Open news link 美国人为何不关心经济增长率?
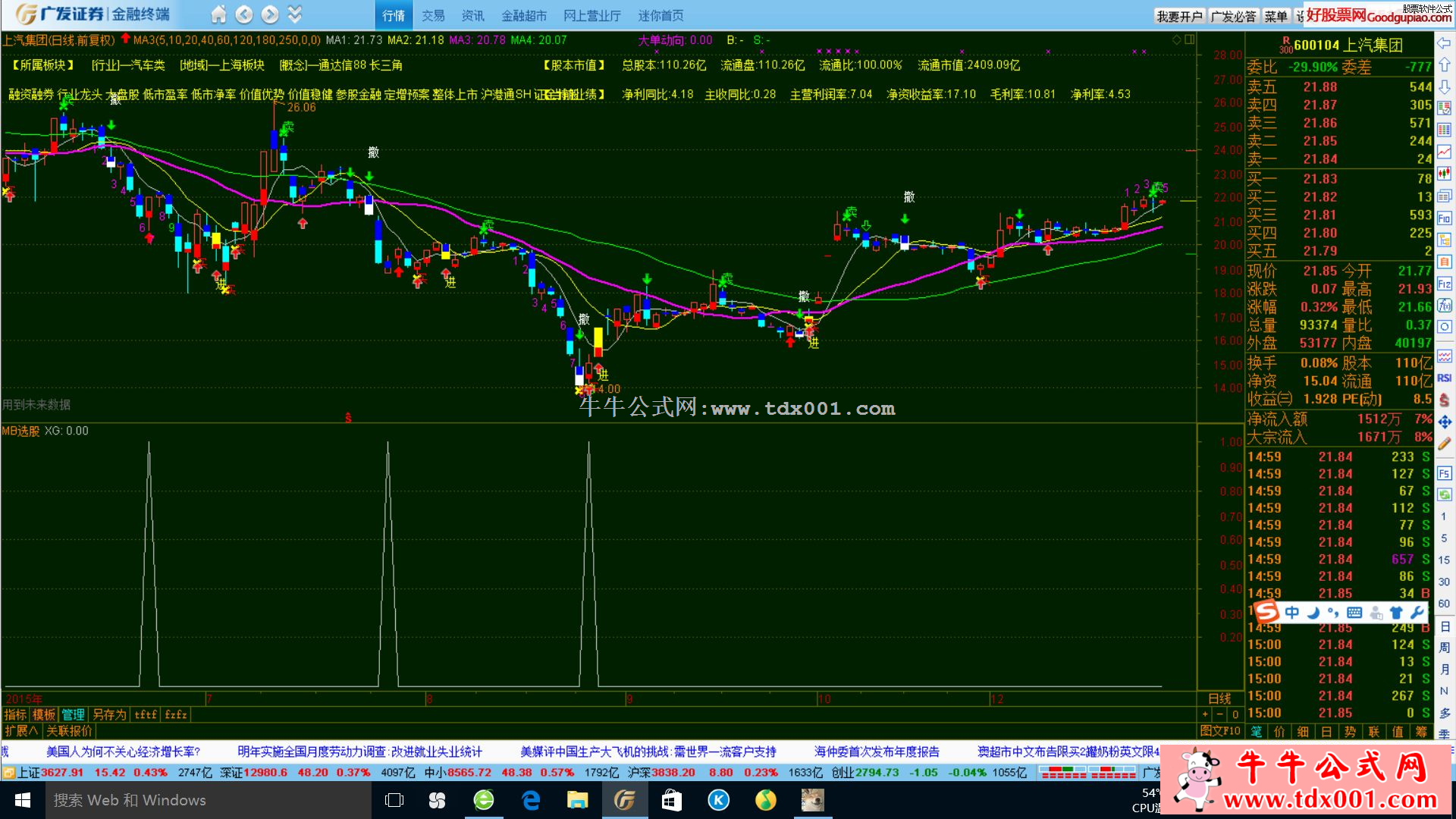This screenshot has height=819, width=1456. coord(124,752)
